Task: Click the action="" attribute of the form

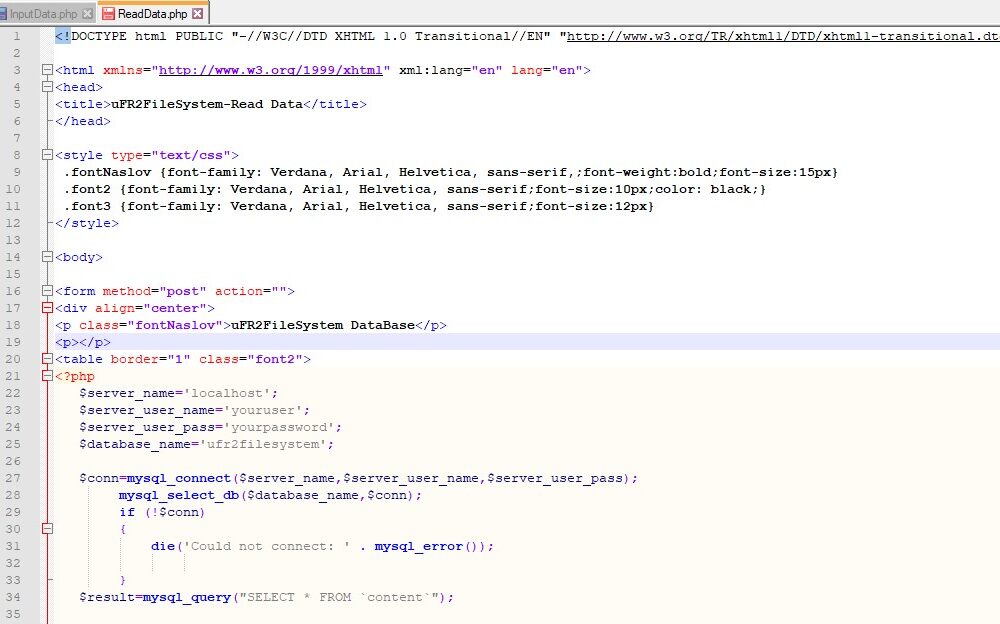Action: pyautogui.click(x=251, y=292)
